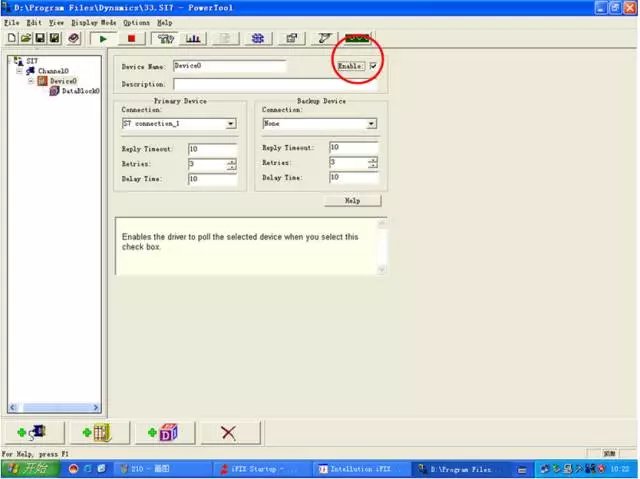The image size is (640, 479).
Task: Open the Options menu
Action: [x=136, y=22]
